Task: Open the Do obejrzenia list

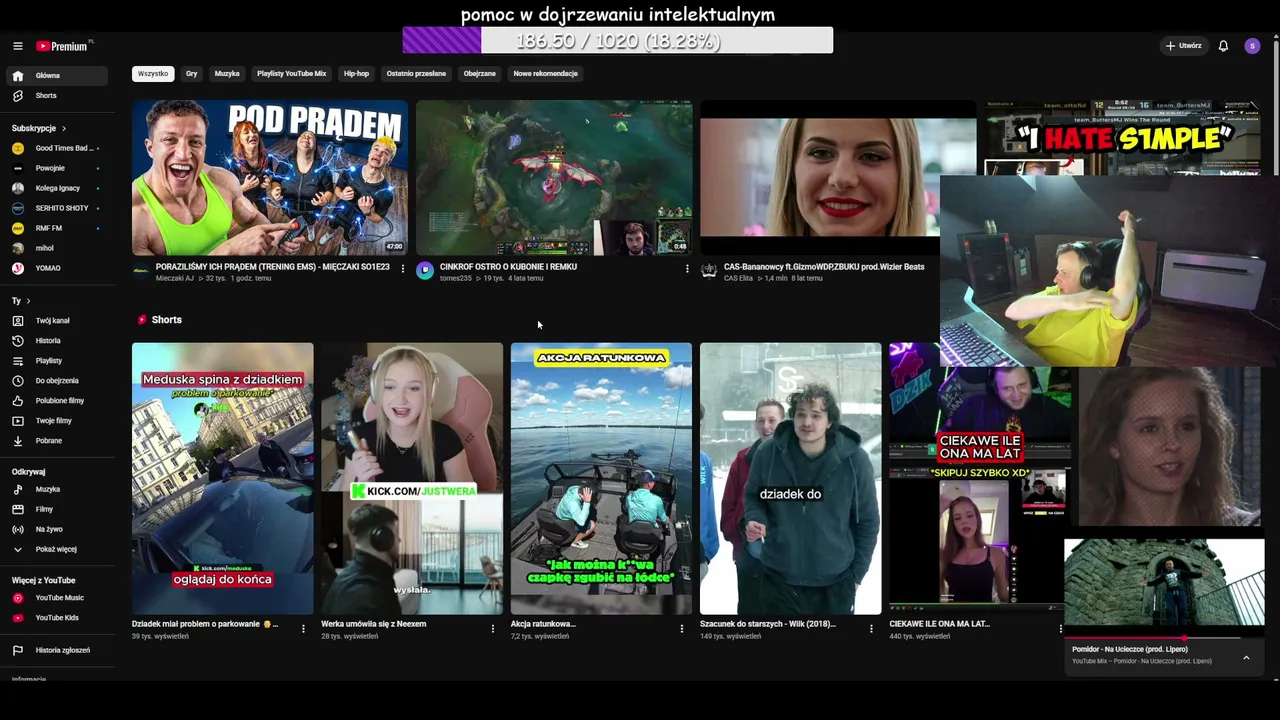Action: (x=58, y=381)
